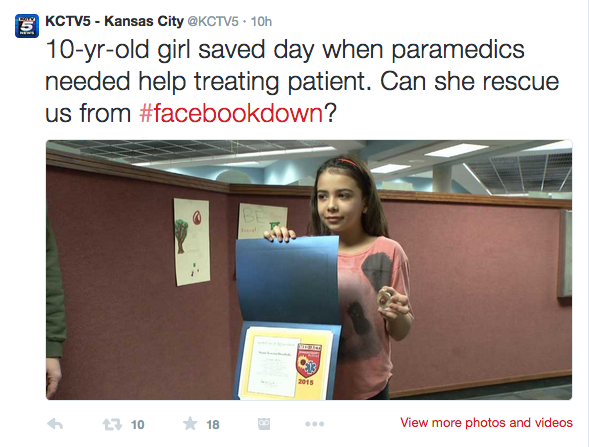
Task: Click the KCTV5 News avatar icon
Action: pos(27,26)
